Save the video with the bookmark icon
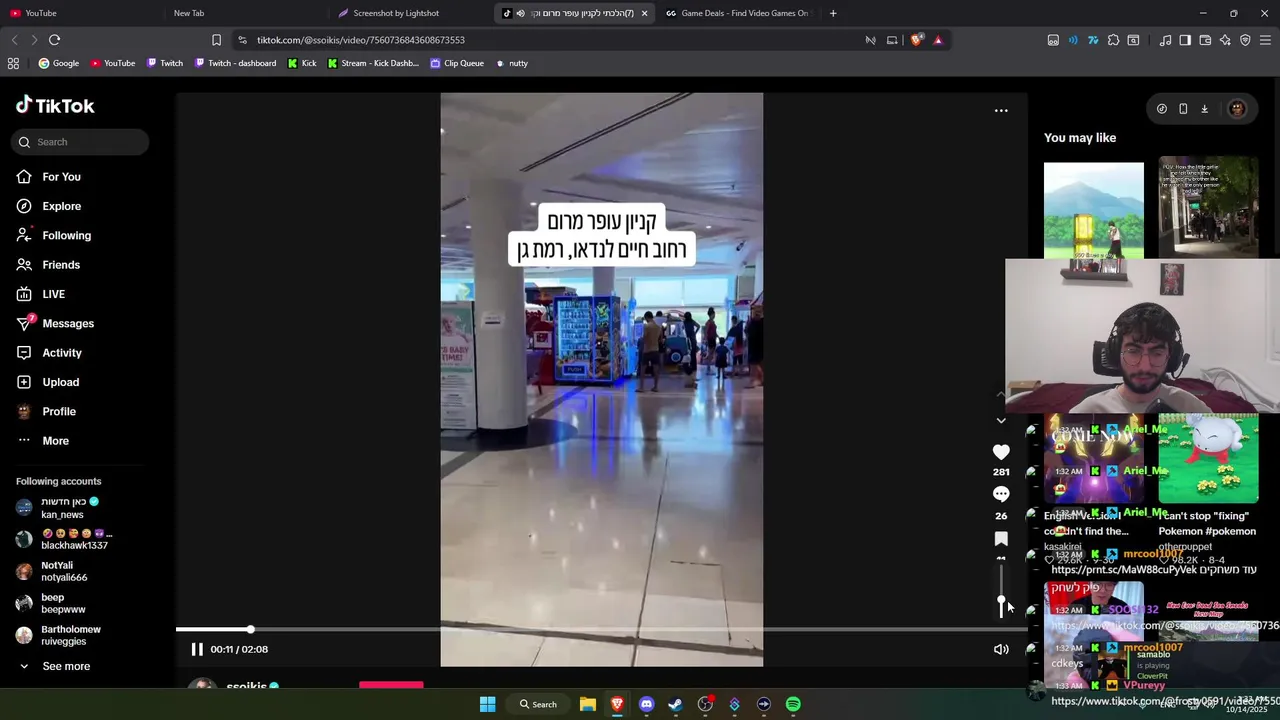The height and width of the screenshot is (720, 1280). (1001, 539)
